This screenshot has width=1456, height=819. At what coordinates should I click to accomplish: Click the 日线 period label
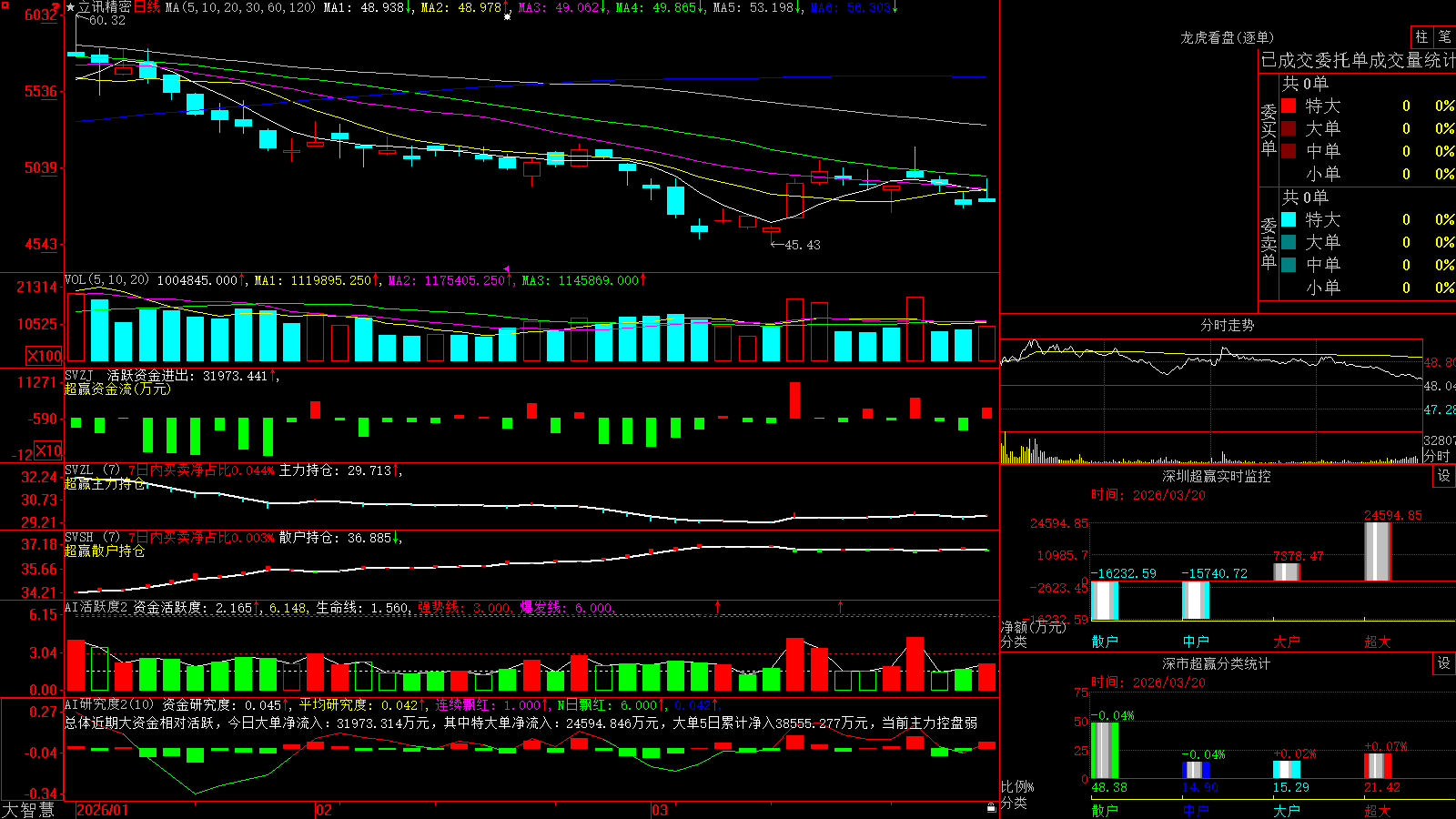pos(147,7)
